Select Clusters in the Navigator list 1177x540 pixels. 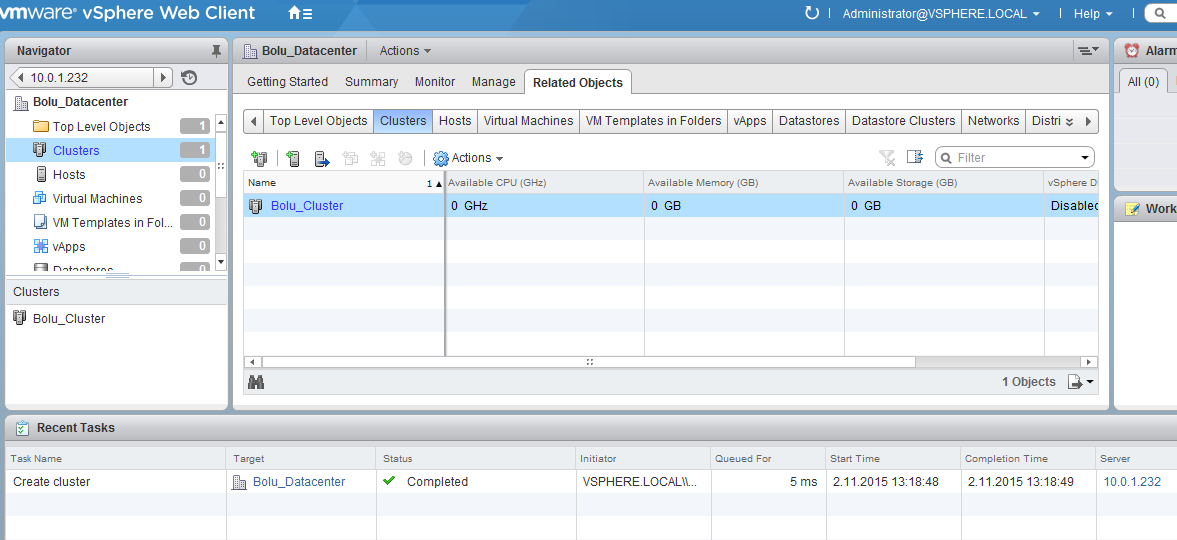coord(76,151)
